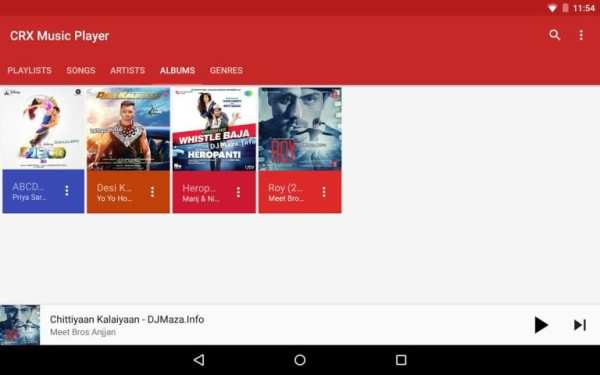Open the Roy album cover art
This screenshot has width=600, height=375.
click(300, 129)
